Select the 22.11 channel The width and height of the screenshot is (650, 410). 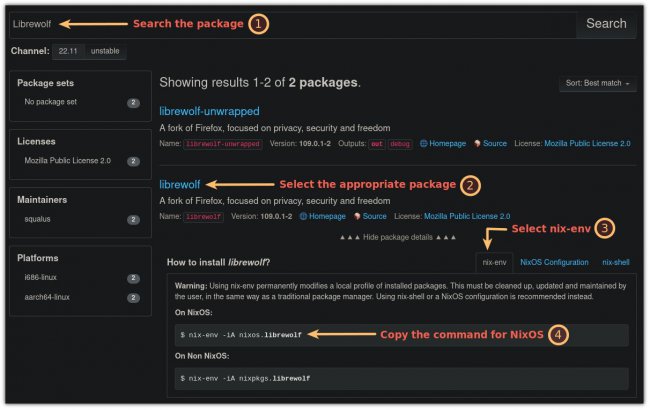[x=68, y=51]
